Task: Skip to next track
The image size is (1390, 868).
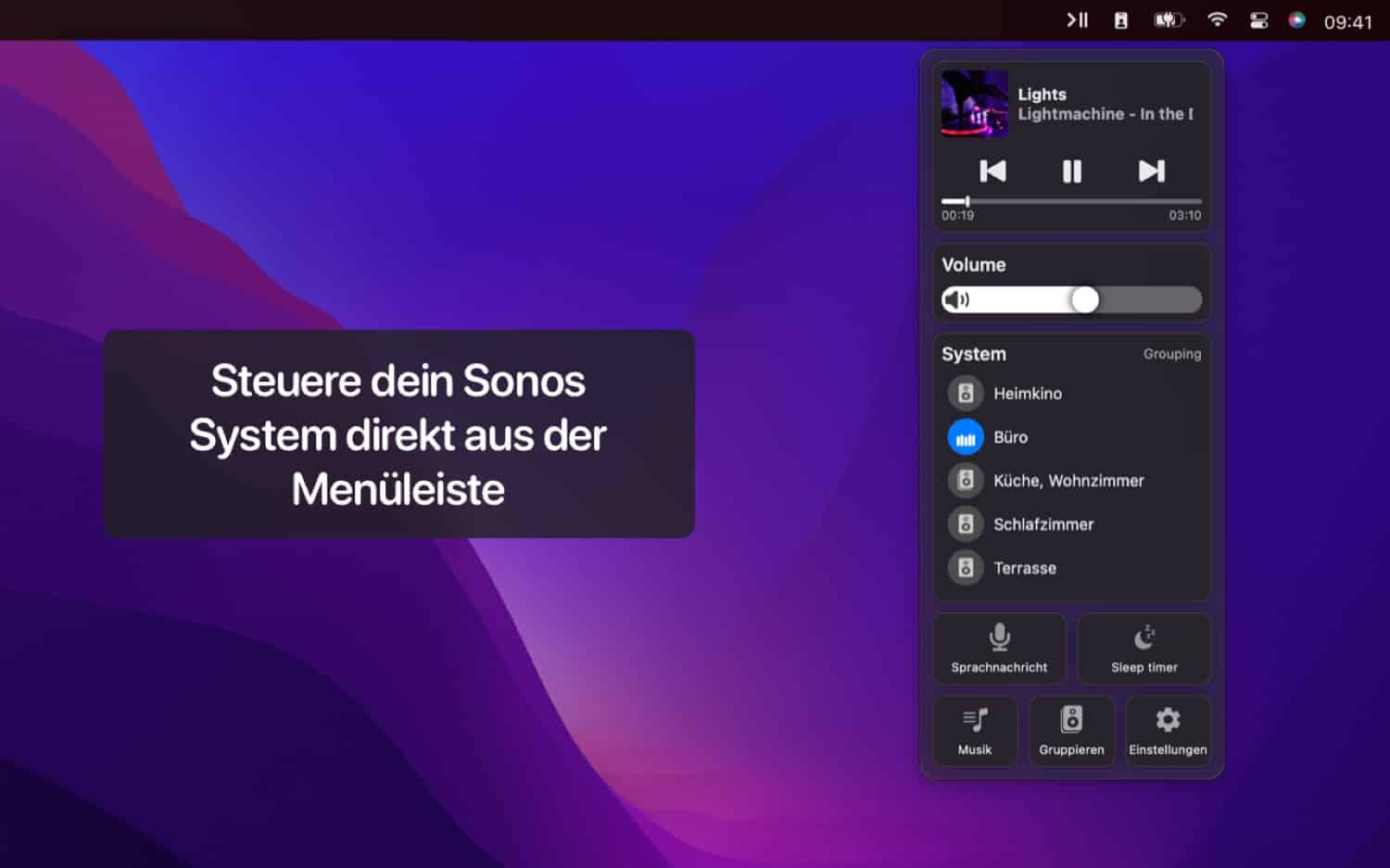Action: click(x=1152, y=170)
